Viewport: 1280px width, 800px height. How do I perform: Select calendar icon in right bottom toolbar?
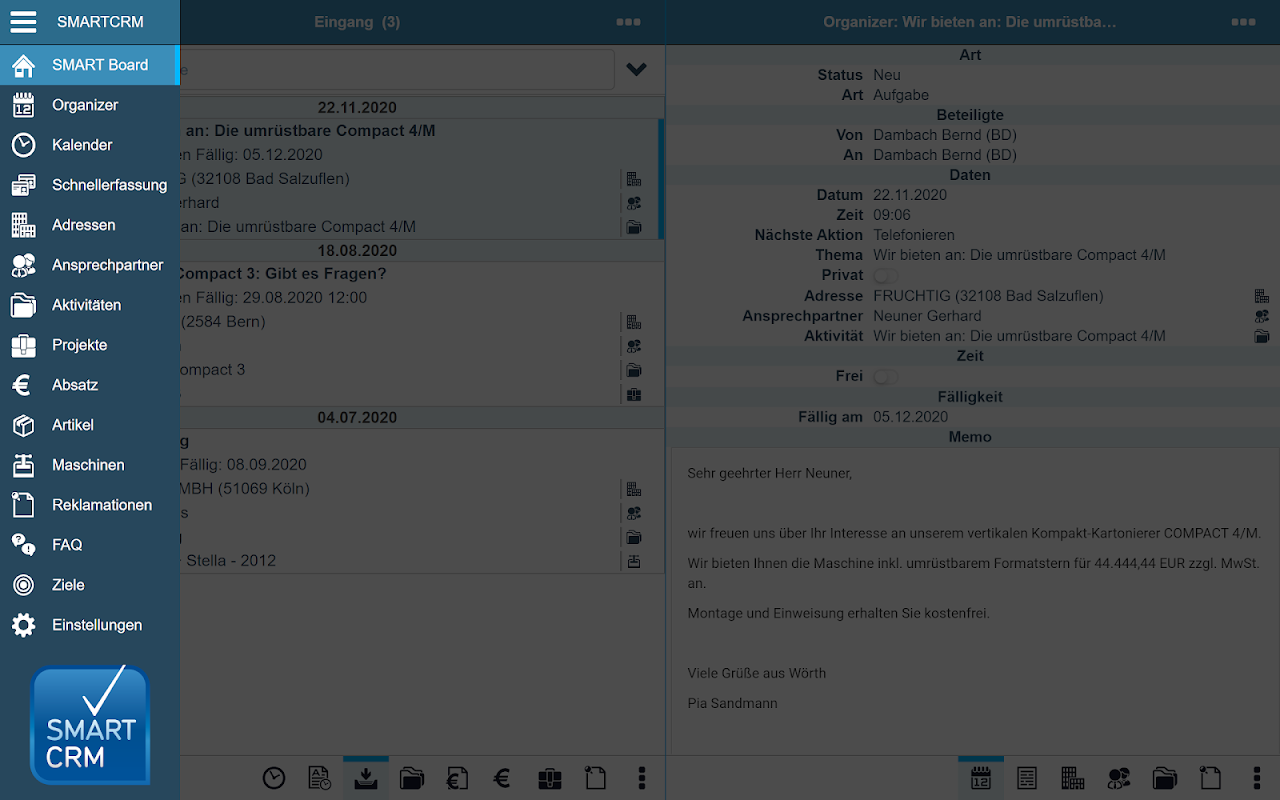(981, 778)
